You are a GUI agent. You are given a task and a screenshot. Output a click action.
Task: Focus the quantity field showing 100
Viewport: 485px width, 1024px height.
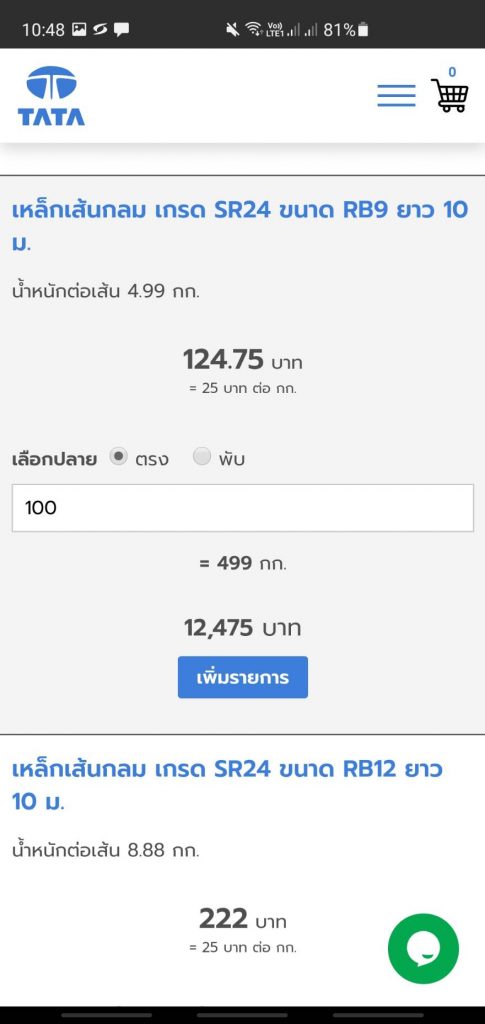[x=242, y=507]
